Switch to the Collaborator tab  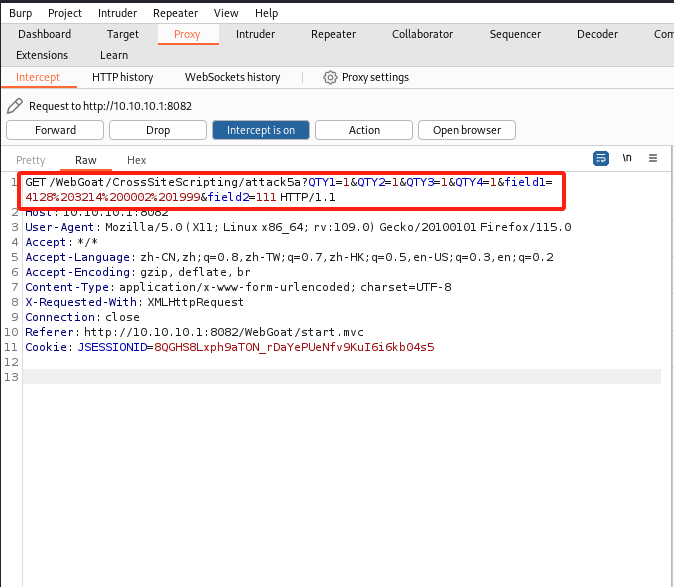422,34
